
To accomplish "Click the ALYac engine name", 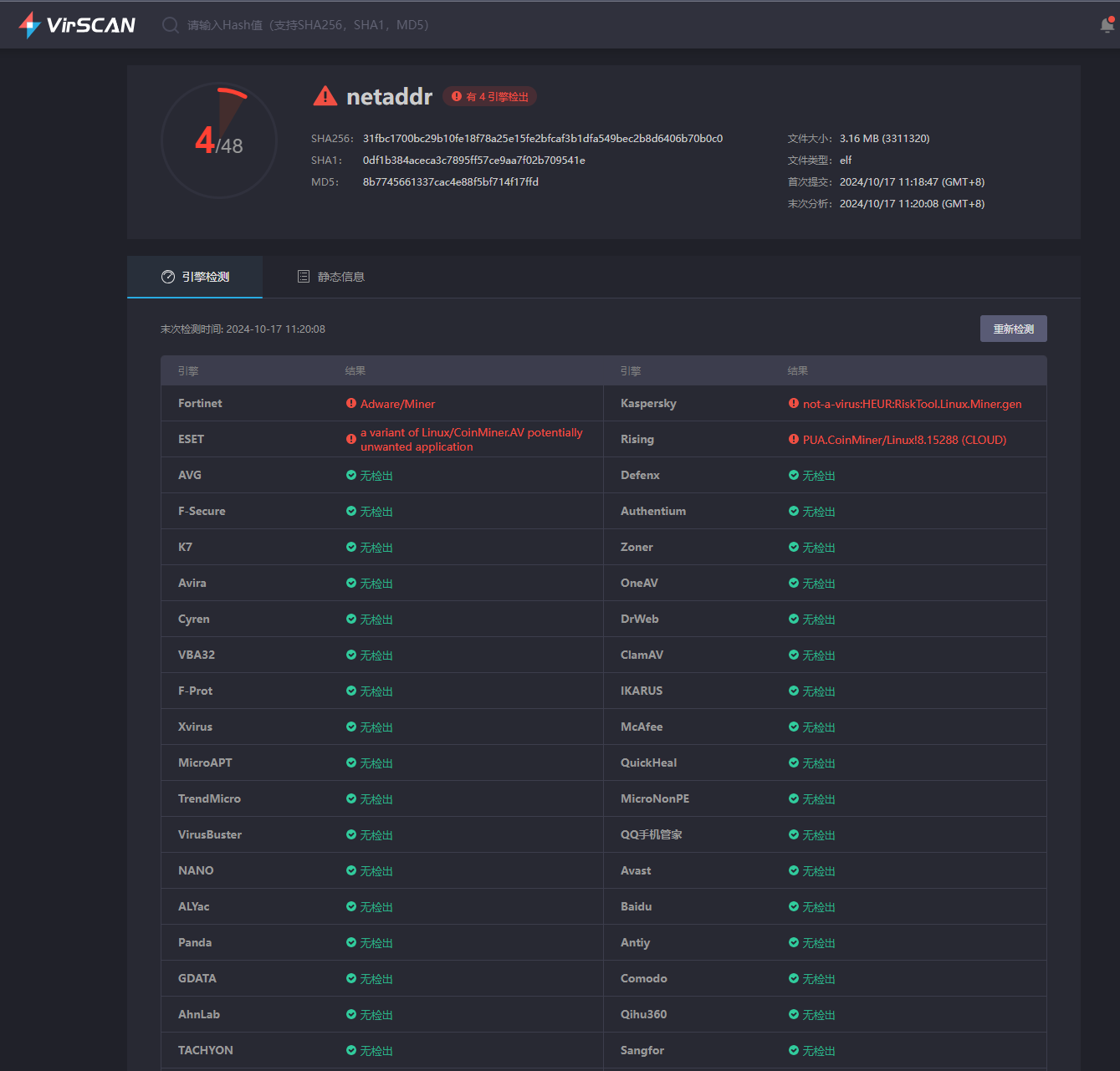I will point(194,906).
